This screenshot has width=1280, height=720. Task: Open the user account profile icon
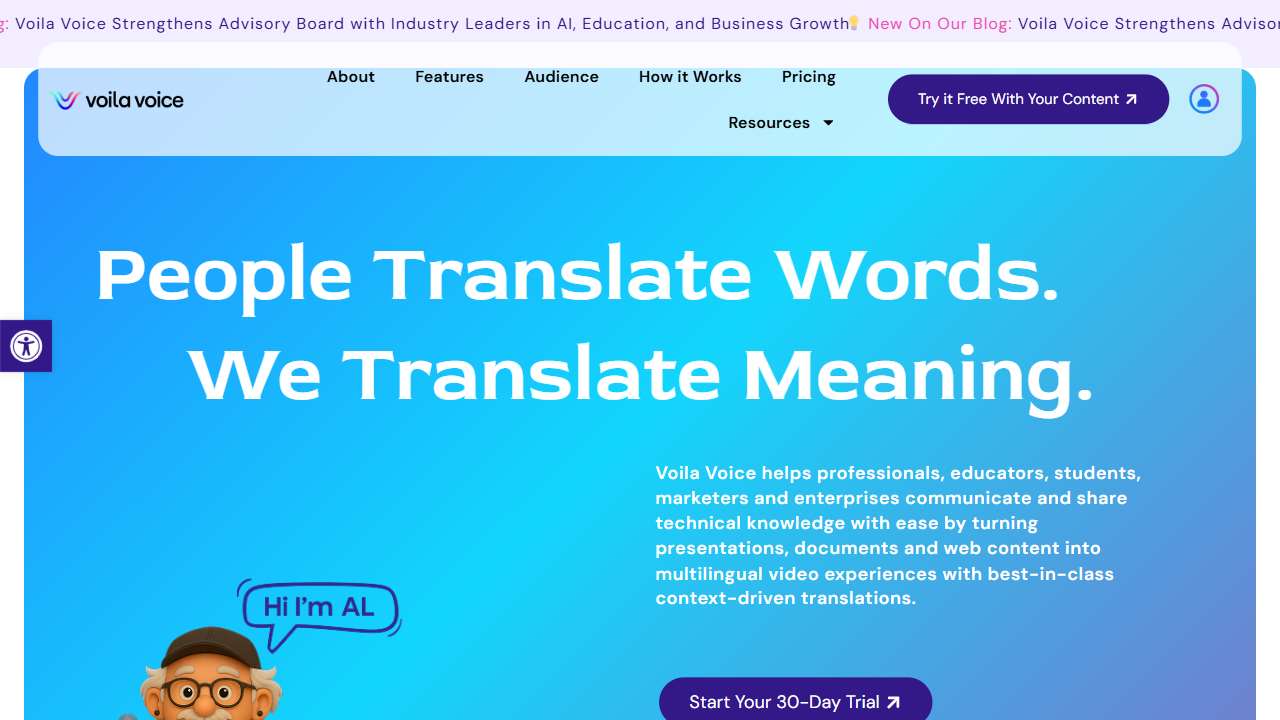tap(1203, 99)
